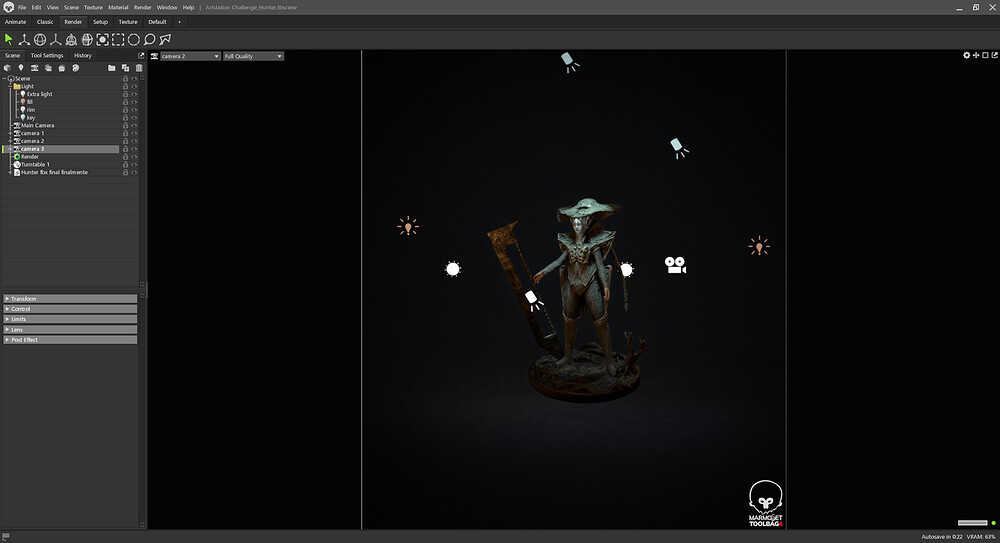Toggle visibility of fill light

[x=134, y=102]
